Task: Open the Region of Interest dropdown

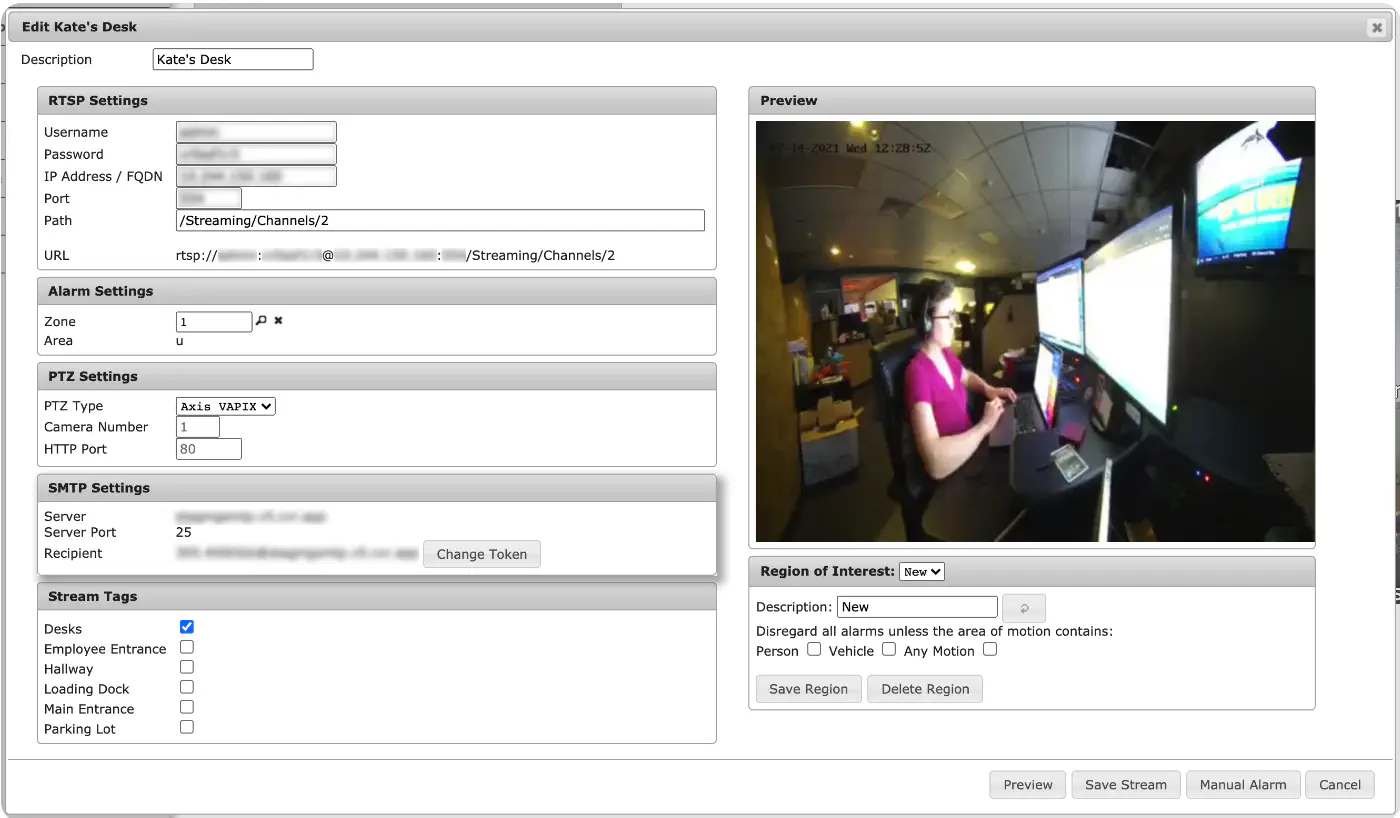Action: point(922,572)
